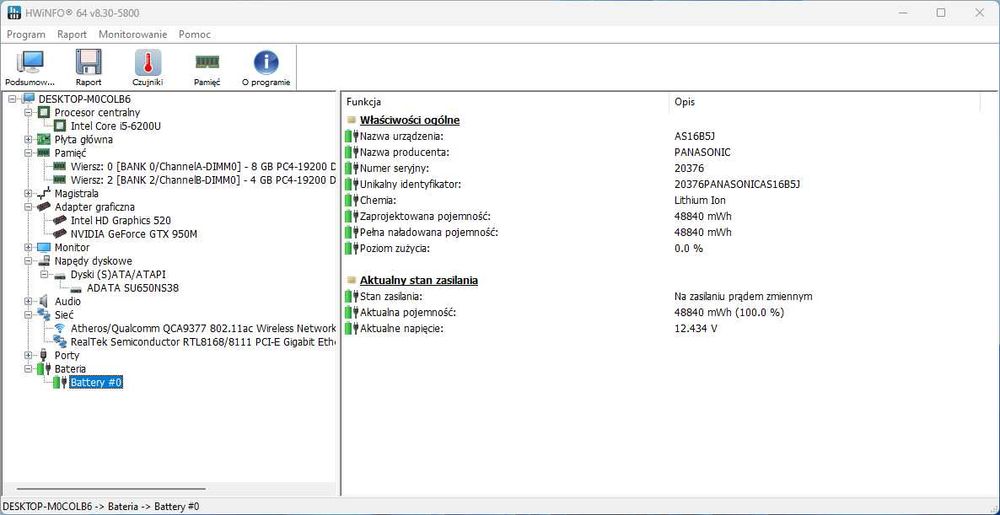The height and width of the screenshot is (515, 1000).
Task: Click the Funkcja column header
Action: tap(506, 102)
